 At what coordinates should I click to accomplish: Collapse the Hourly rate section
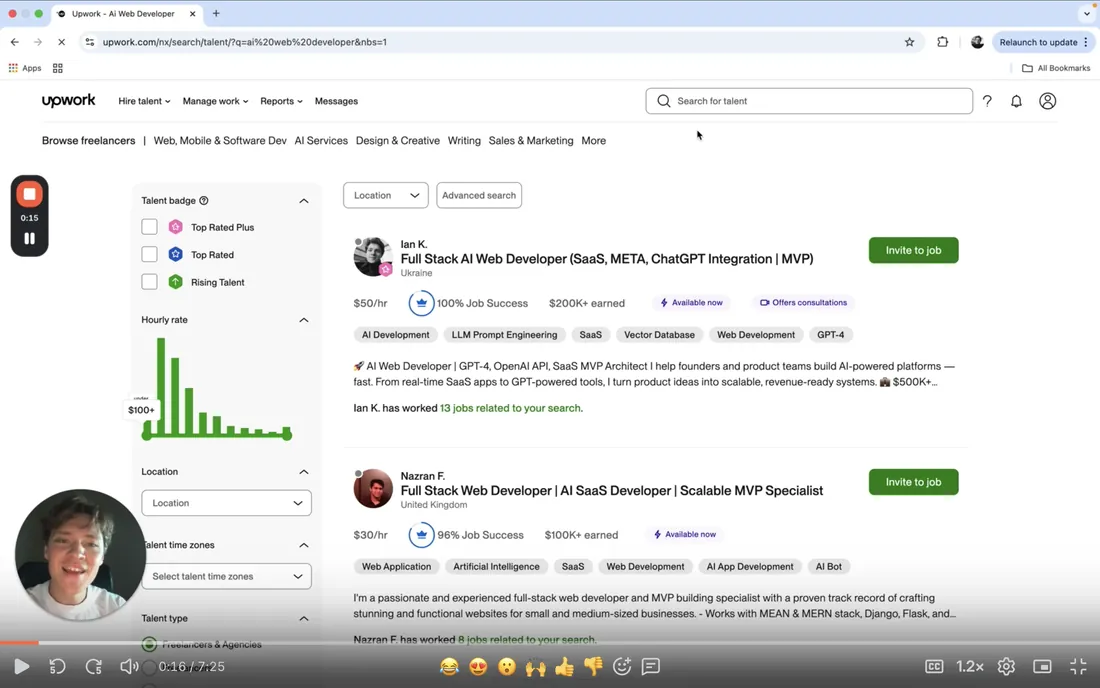(304, 320)
